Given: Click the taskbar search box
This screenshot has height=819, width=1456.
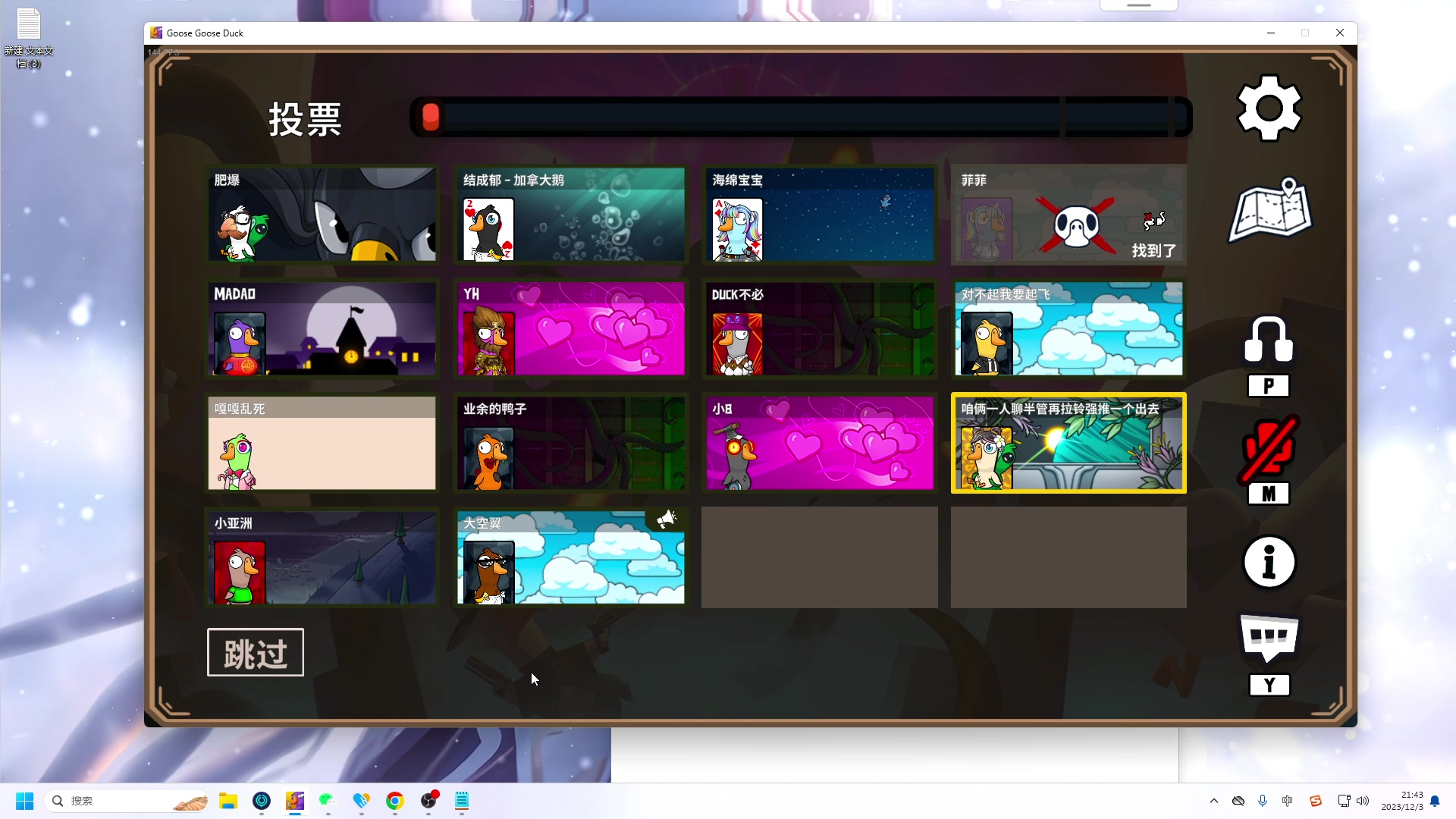Looking at the screenshot, I should pyautogui.click(x=127, y=801).
